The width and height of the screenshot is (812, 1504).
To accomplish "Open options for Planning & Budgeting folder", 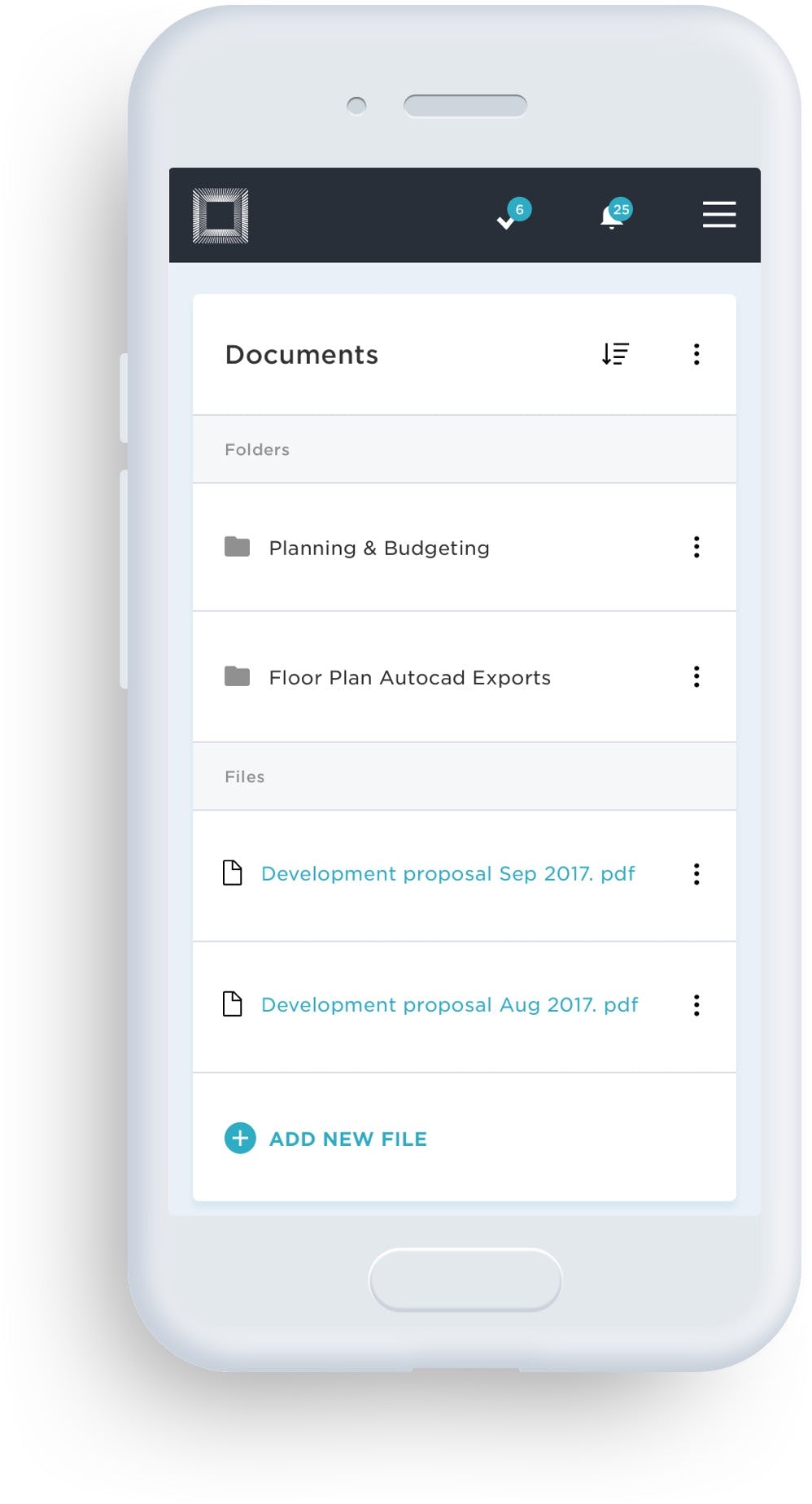I will point(696,547).
